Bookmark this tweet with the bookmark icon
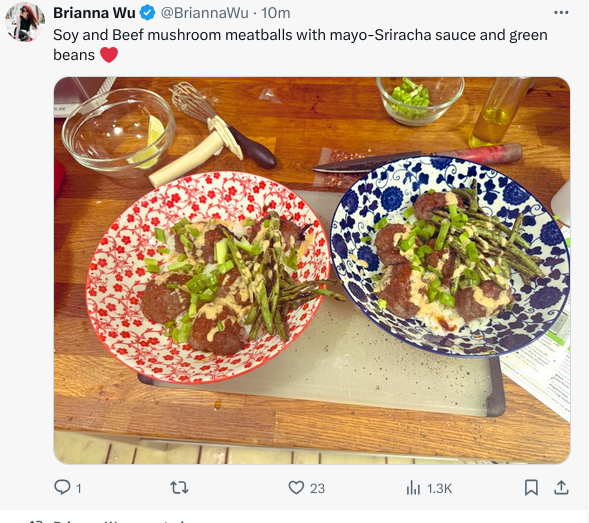This screenshot has width=589, height=523. (x=531, y=488)
